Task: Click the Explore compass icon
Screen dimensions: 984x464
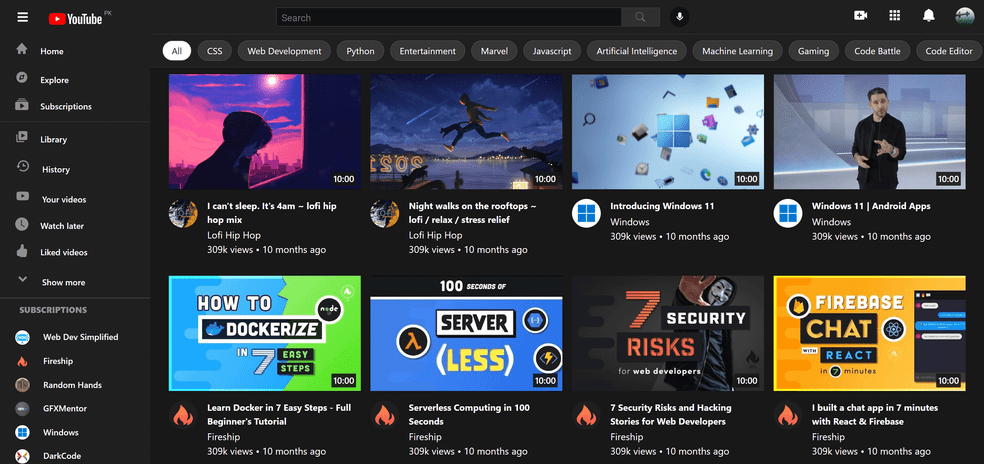Action: 22,77
